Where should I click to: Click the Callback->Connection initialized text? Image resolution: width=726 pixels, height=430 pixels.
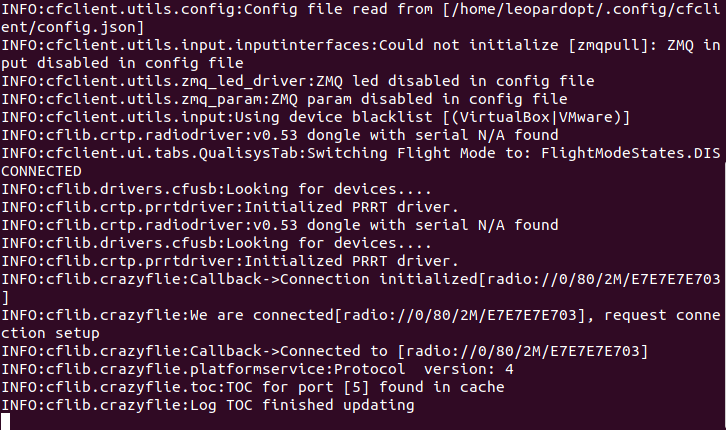click(340, 278)
